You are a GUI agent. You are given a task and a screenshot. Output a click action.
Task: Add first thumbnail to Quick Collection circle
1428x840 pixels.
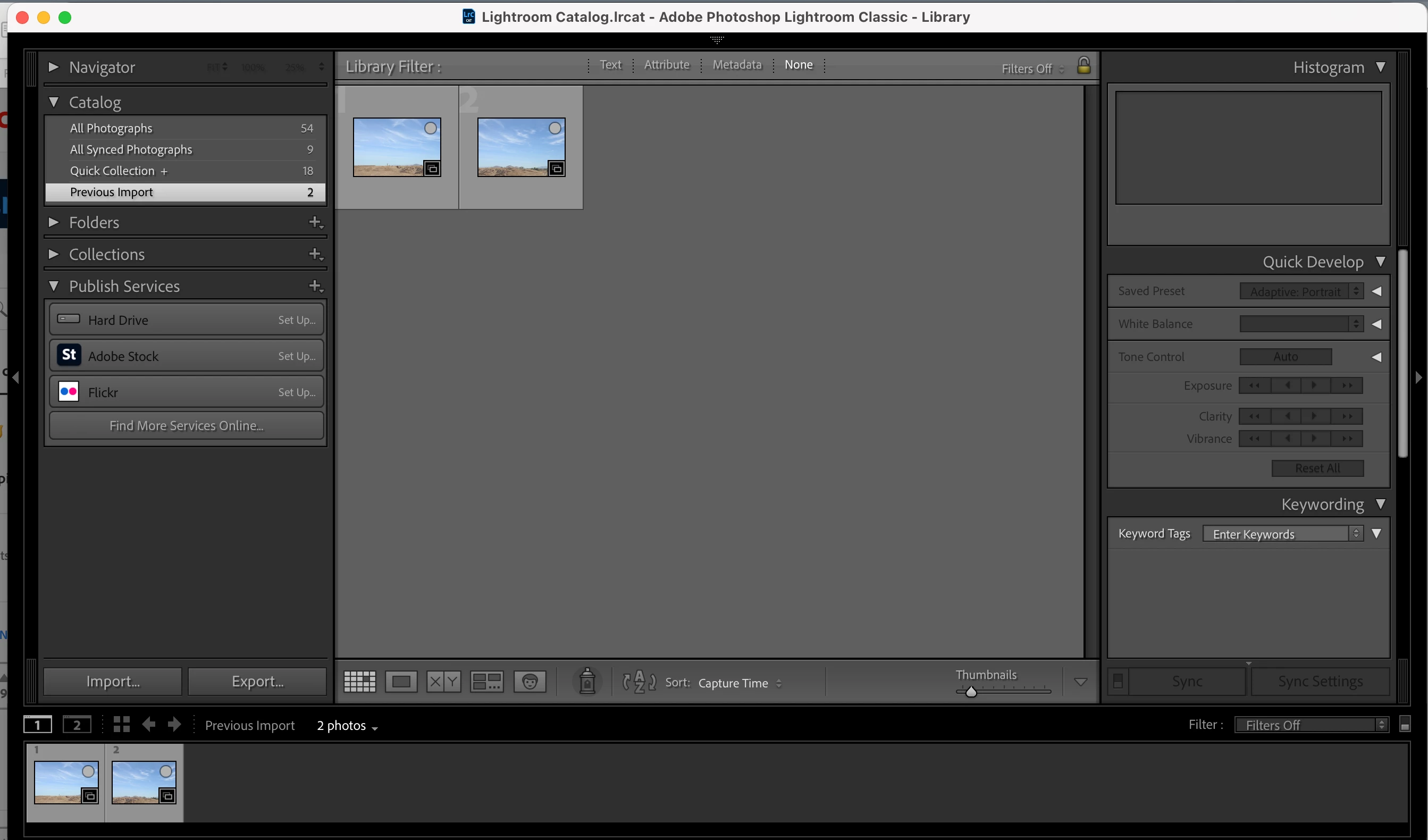tap(431, 128)
